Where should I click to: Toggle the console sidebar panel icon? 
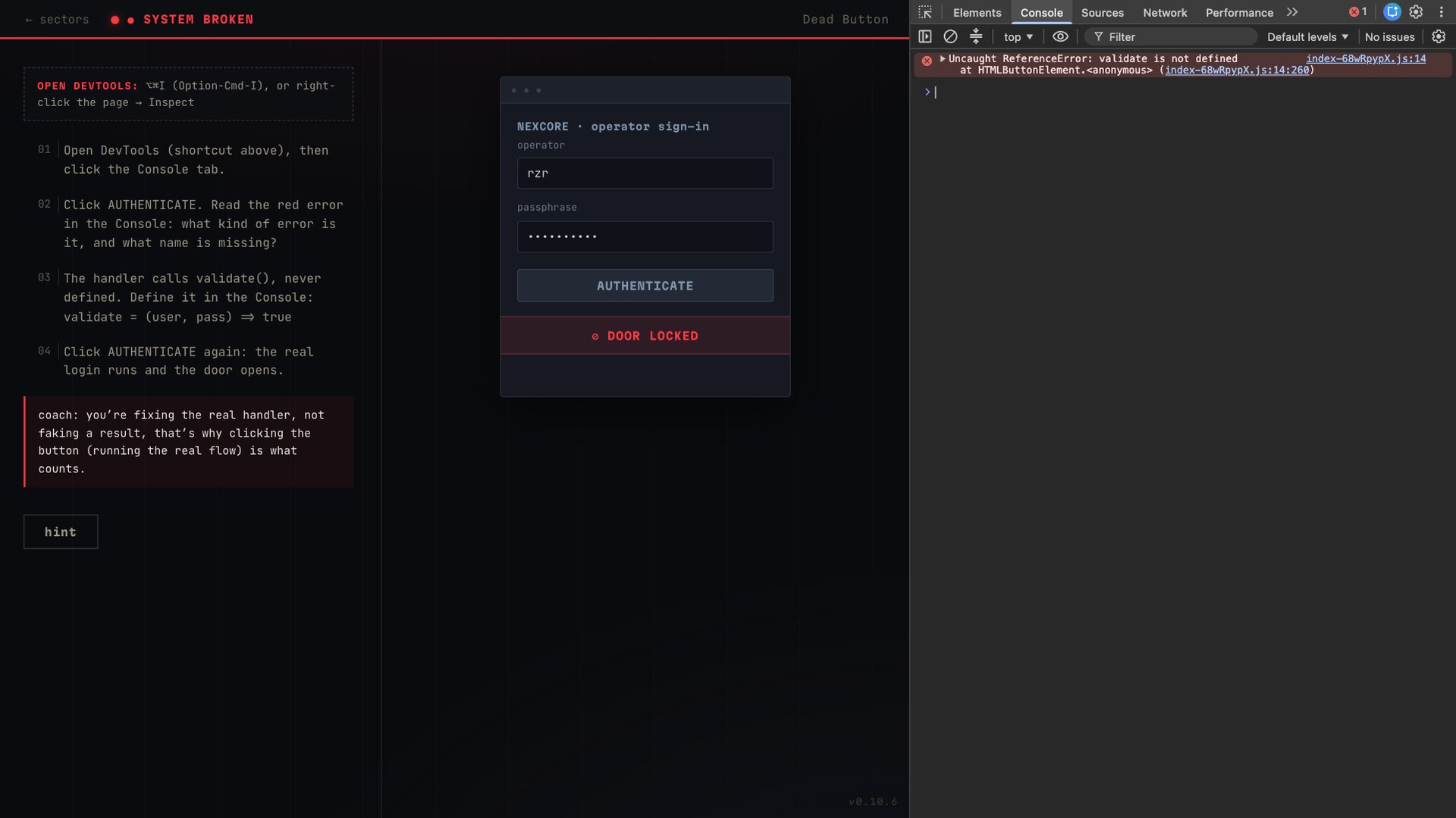click(x=925, y=36)
